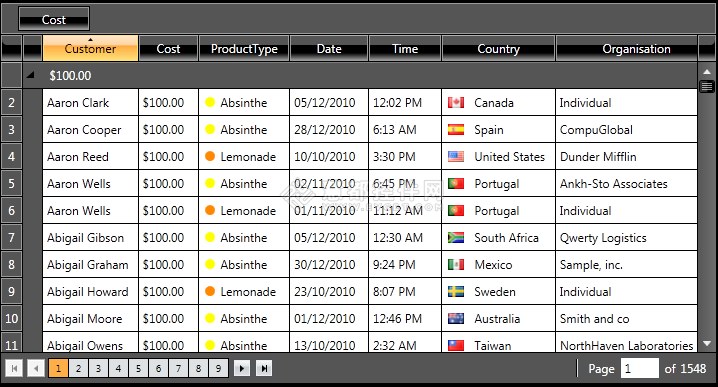
Task: Click the South Africa flag icon
Action: 456,238
